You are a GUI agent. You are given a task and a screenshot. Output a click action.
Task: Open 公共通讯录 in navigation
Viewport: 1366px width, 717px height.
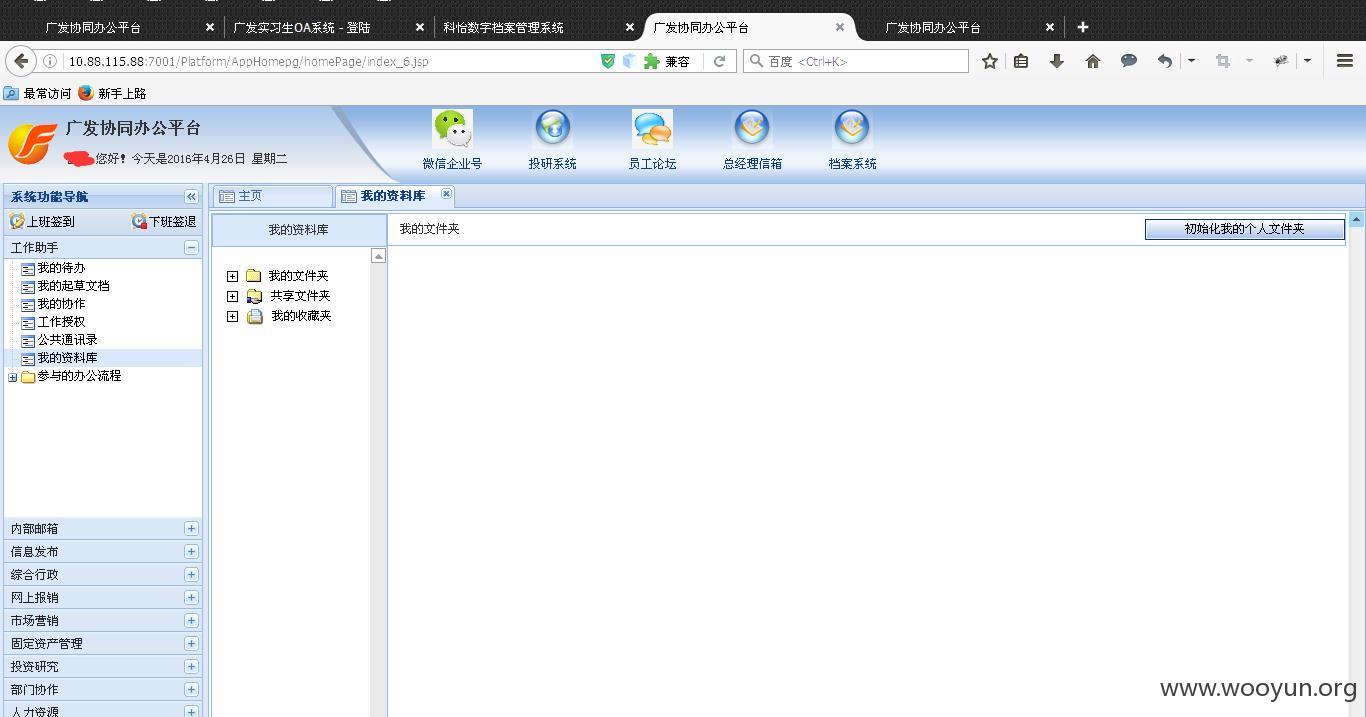[x=67, y=340]
